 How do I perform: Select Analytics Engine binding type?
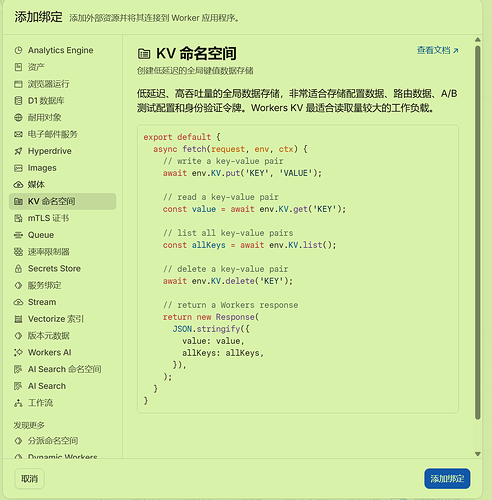tap(63, 50)
